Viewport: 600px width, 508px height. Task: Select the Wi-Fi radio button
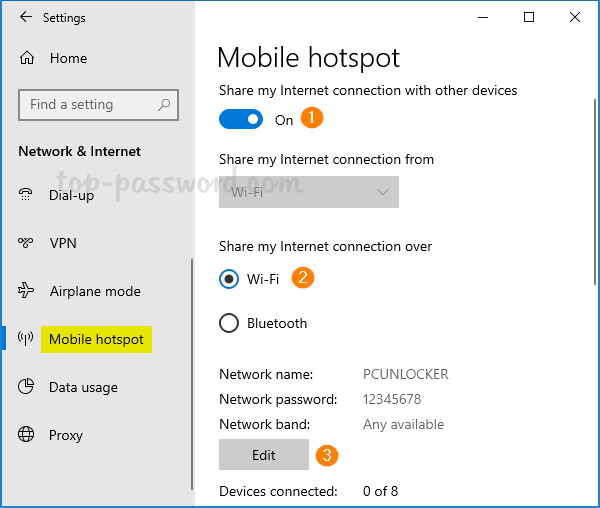coord(229,279)
